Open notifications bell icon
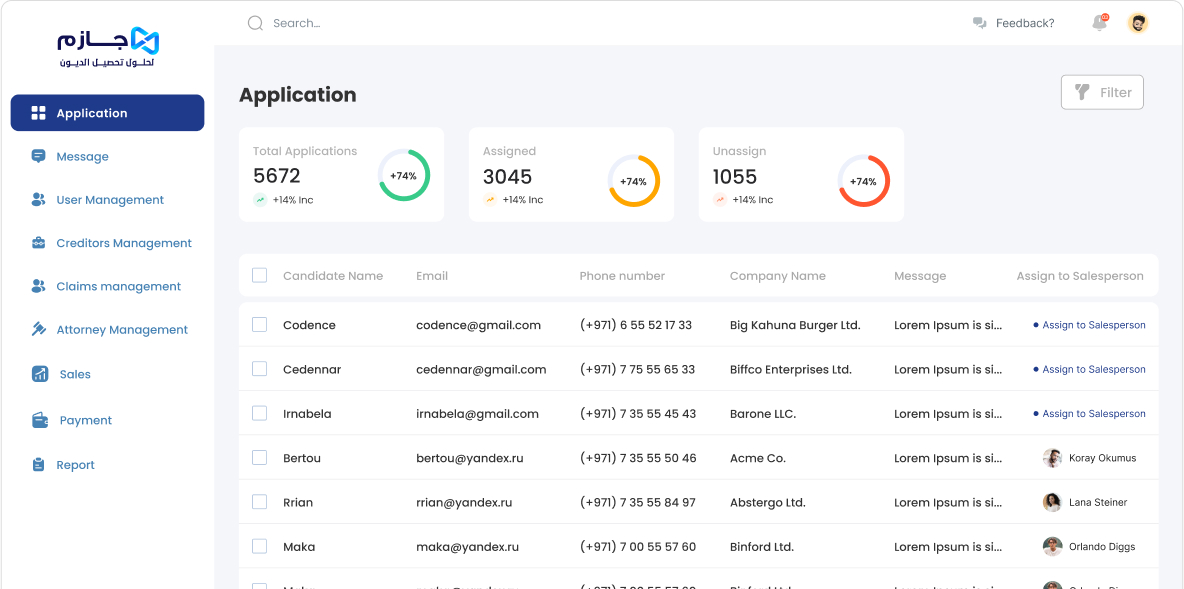The width and height of the screenshot is (1184, 589). pos(1099,23)
